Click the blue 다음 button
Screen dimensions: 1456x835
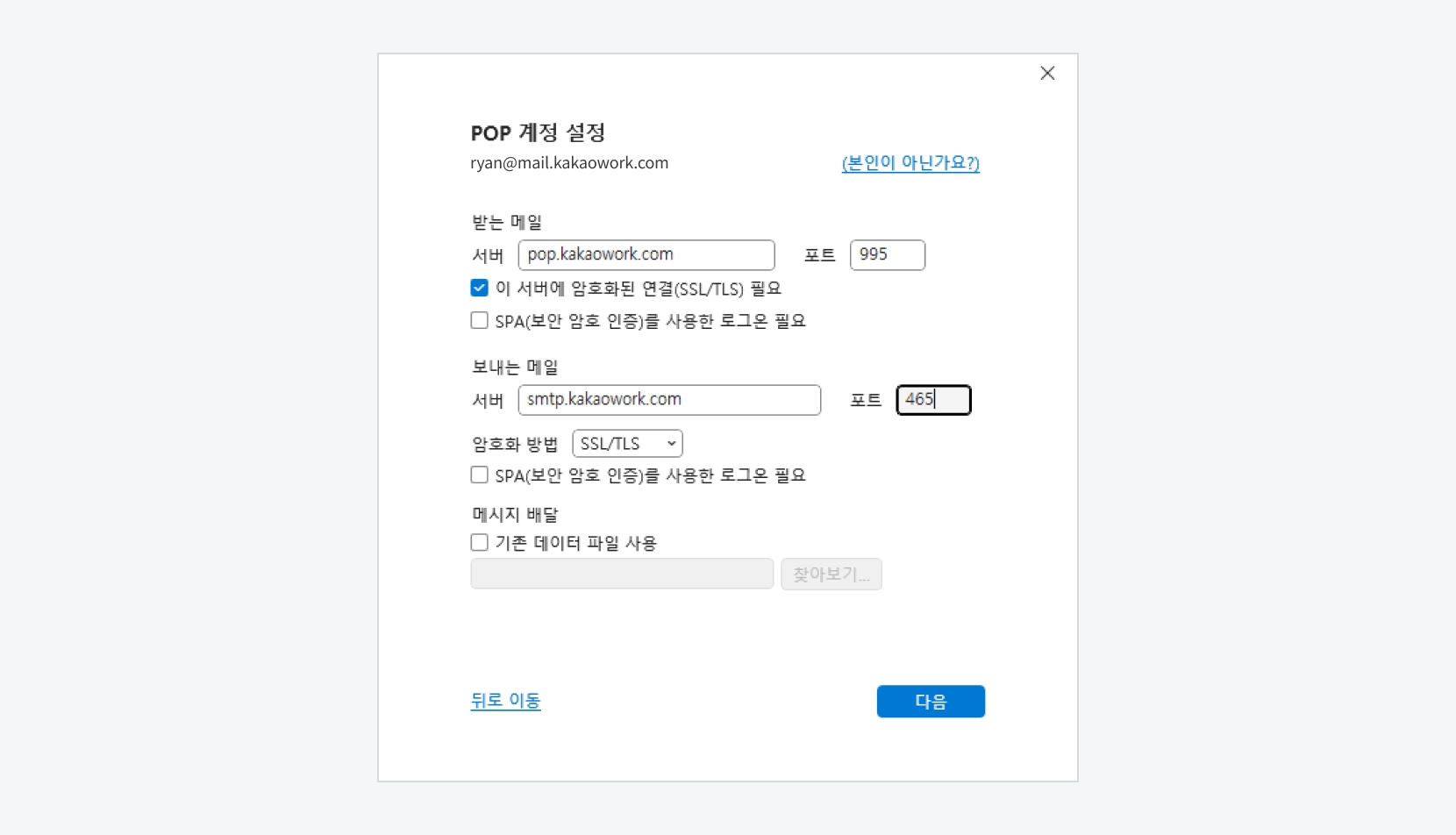coord(931,702)
